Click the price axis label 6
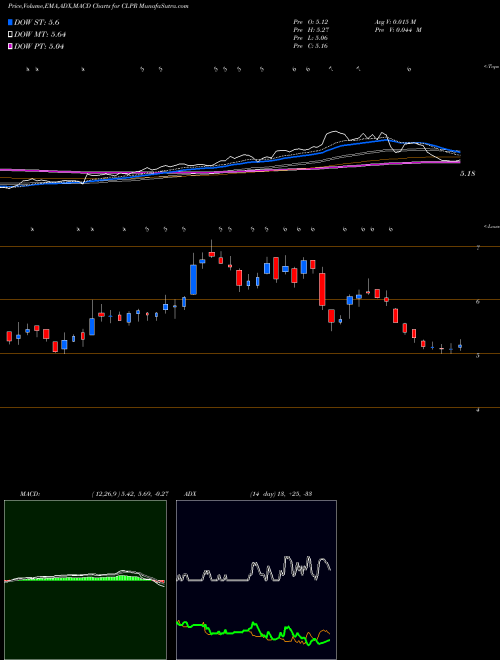This screenshot has width=500, height=660. [478, 301]
